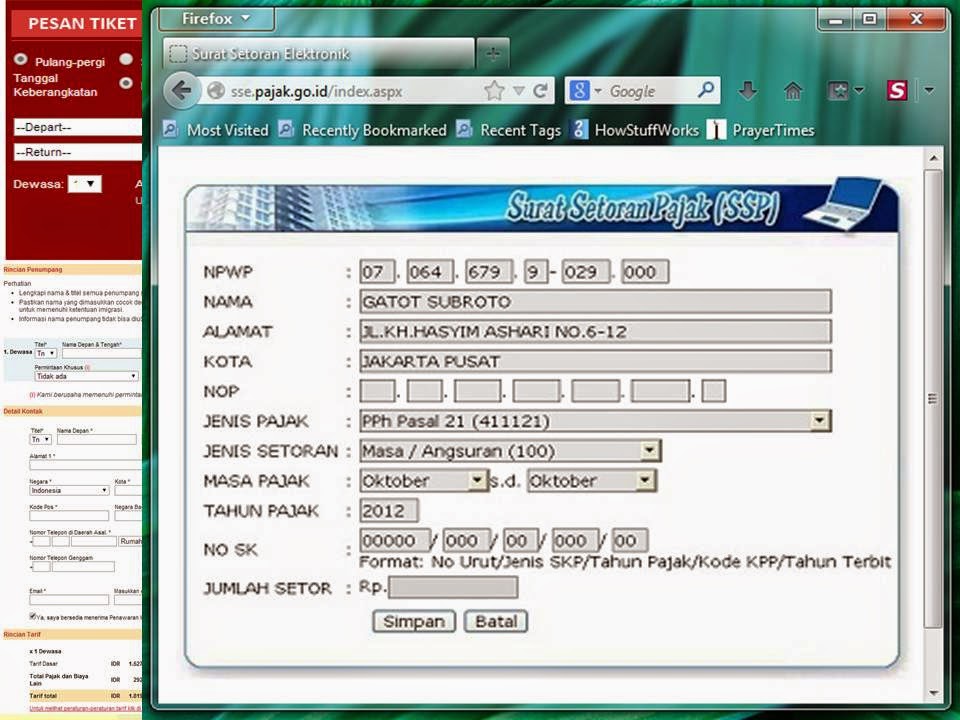Click the Batal button
The image size is (960, 720).
495,621
